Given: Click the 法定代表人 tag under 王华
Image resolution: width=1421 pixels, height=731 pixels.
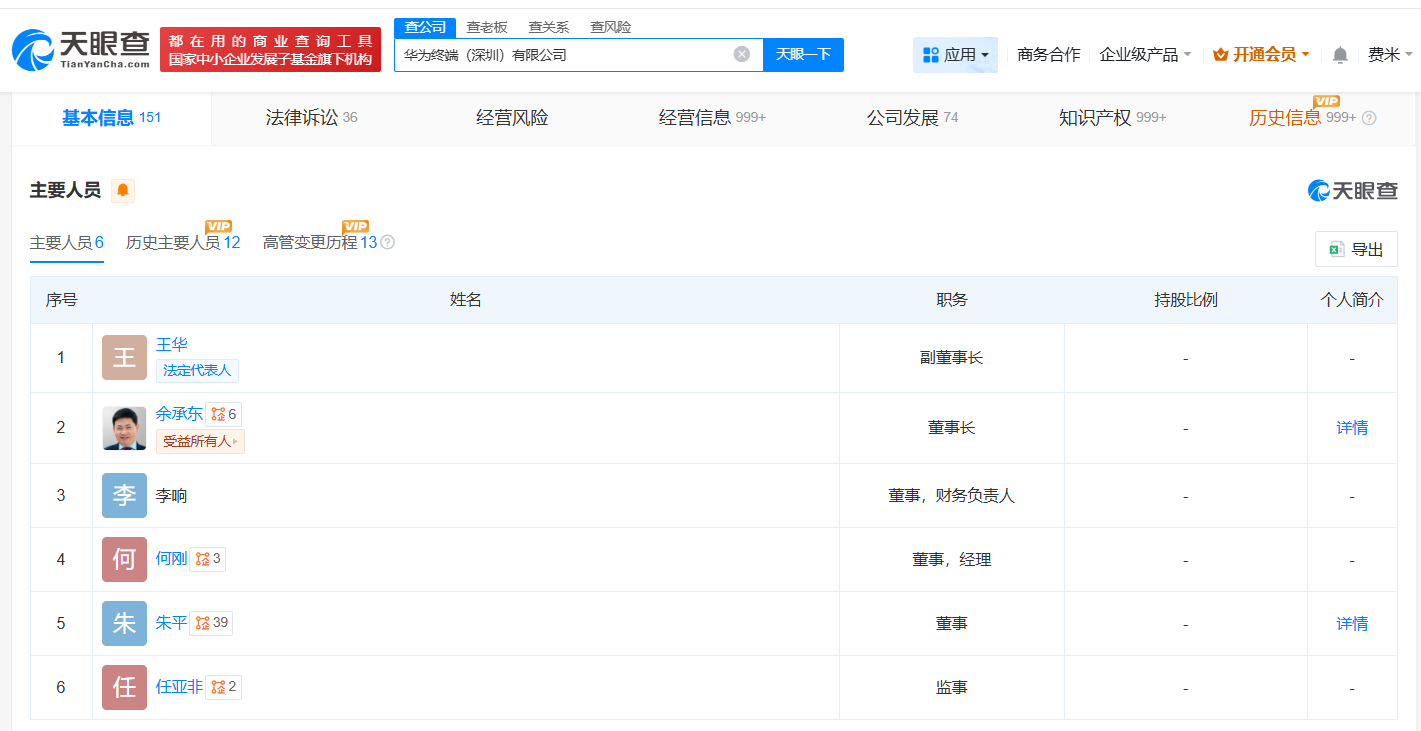Looking at the screenshot, I should [197, 371].
